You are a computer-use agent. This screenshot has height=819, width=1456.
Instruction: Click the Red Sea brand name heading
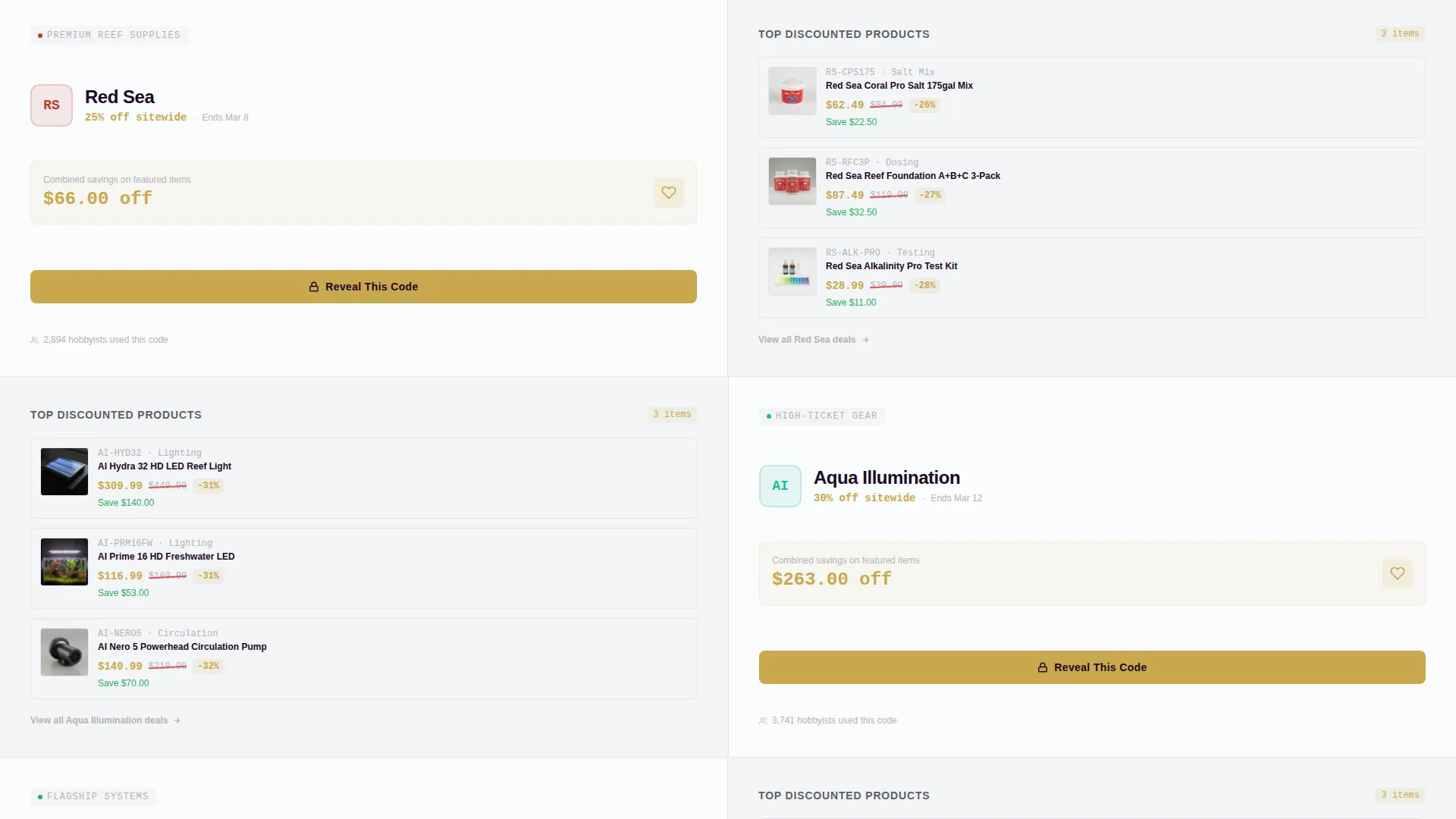pyautogui.click(x=120, y=97)
